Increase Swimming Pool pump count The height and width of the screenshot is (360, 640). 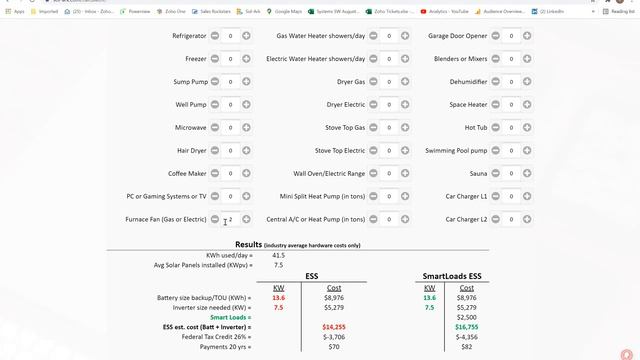[527, 150]
